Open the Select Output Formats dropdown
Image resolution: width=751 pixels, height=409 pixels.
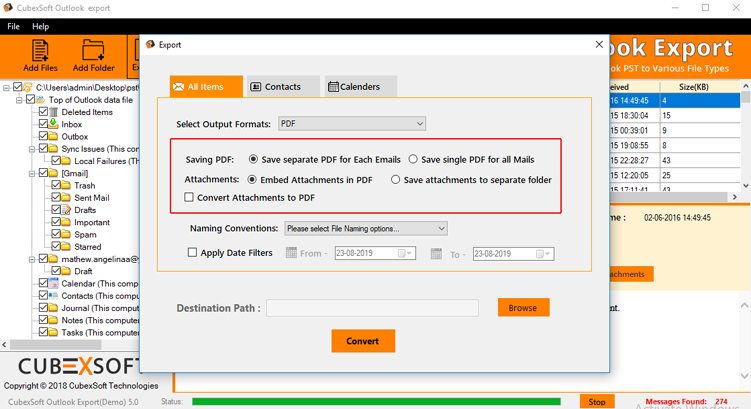tap(351, 124)
